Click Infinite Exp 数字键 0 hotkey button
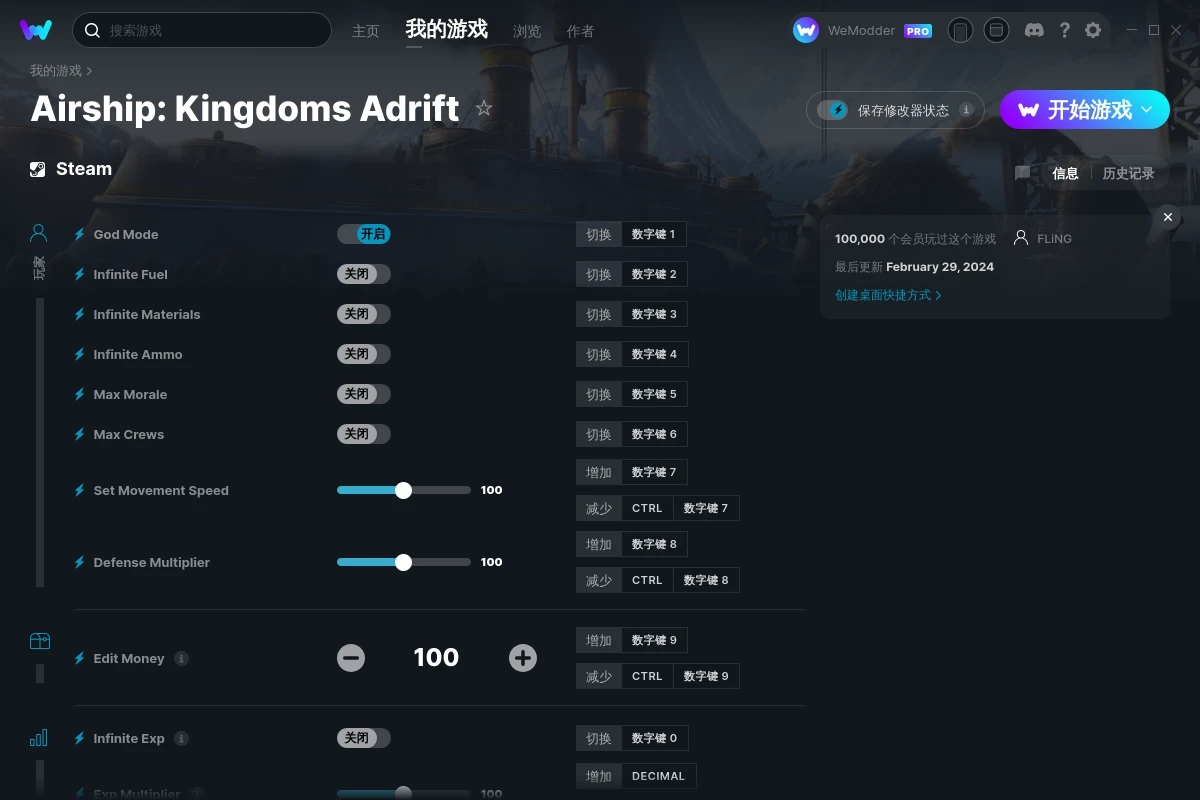1200x800 pixels. pos(654,738)
